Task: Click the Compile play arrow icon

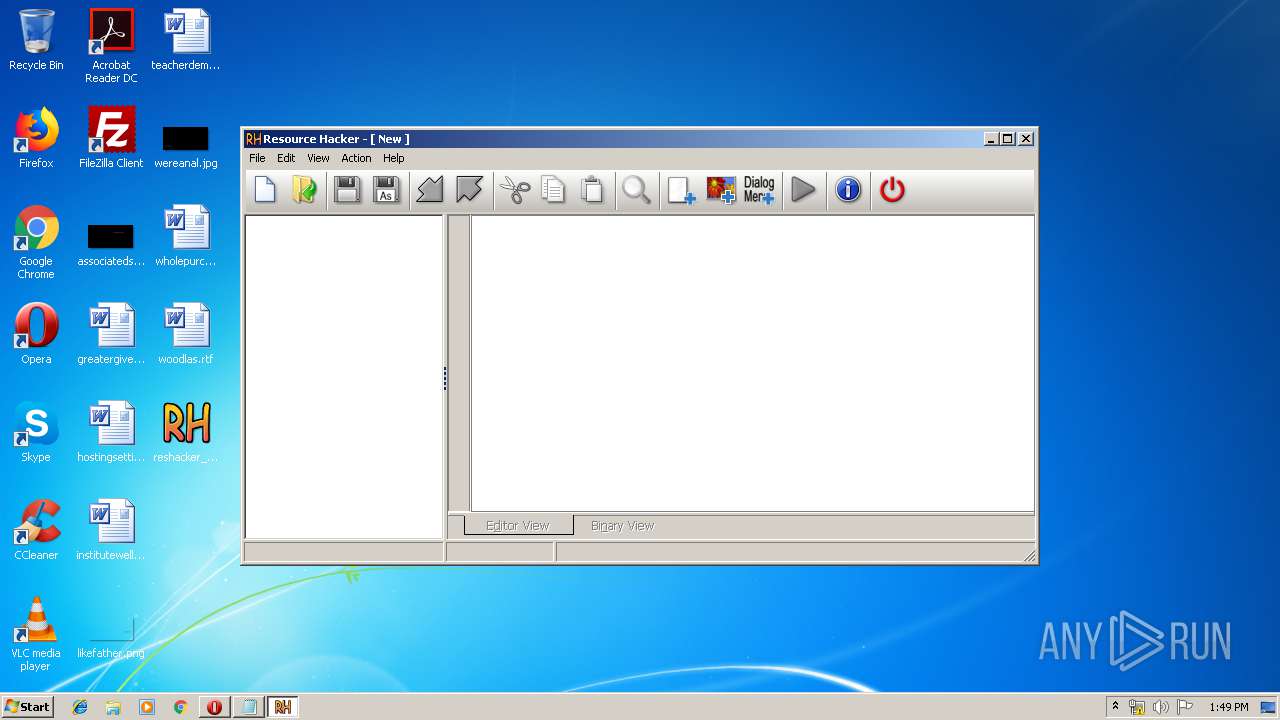Action: click(x=803, y=189)
